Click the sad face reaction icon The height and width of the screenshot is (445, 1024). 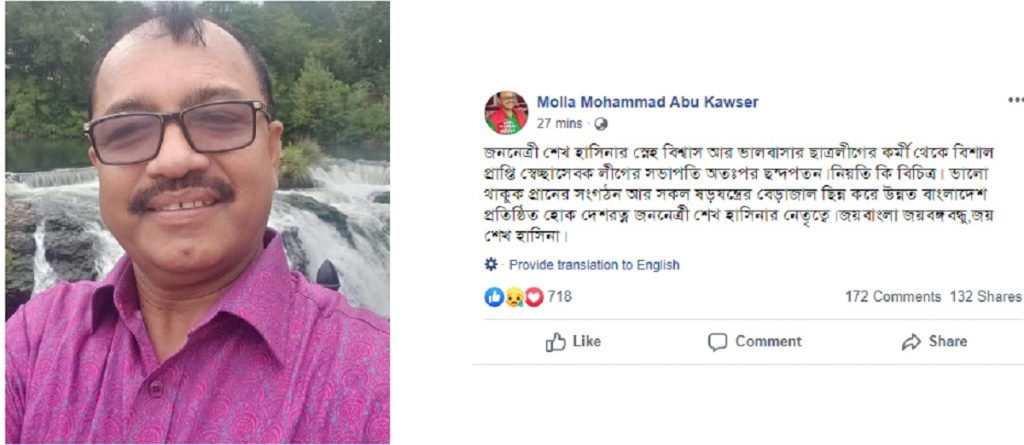coord(514,297)
